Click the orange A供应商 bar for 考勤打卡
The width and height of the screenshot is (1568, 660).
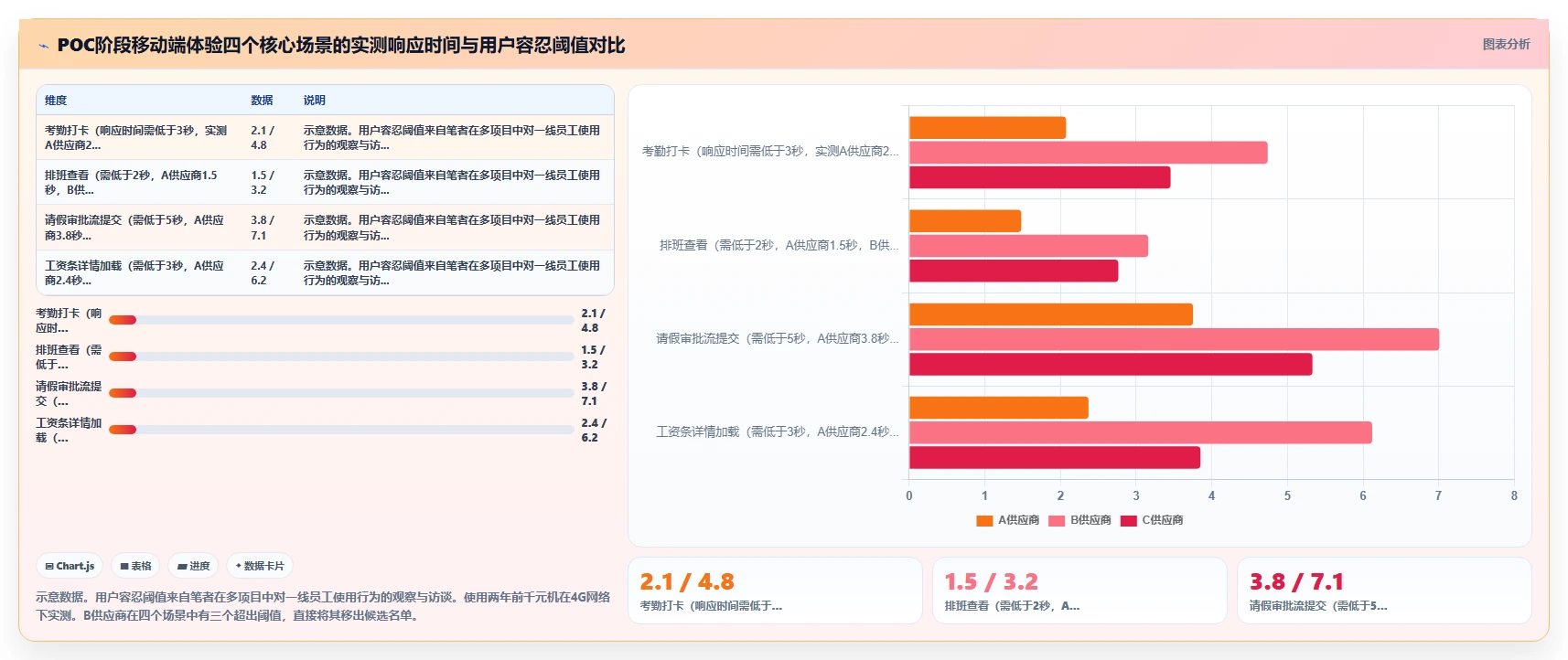(987, 128)
